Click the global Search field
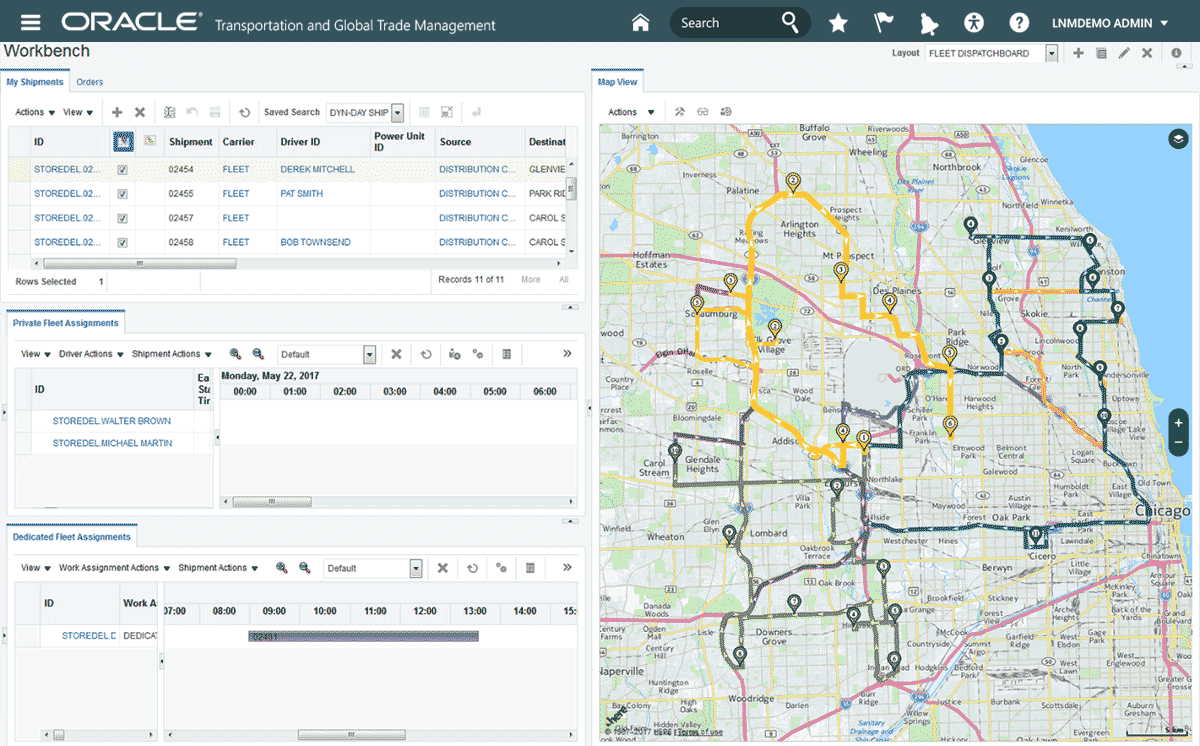This screenshot has height=746, width=1200. pos(722,23)
